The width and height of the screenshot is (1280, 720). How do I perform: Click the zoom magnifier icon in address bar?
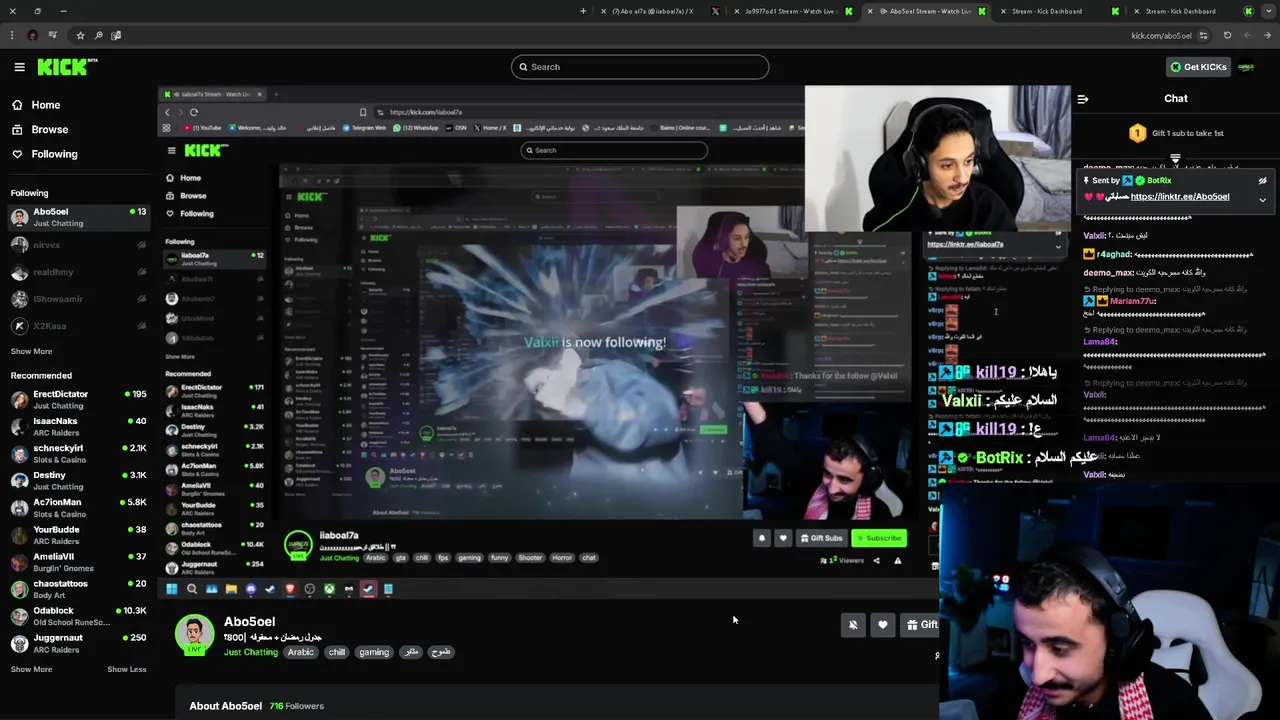click(x=98, y=36)
